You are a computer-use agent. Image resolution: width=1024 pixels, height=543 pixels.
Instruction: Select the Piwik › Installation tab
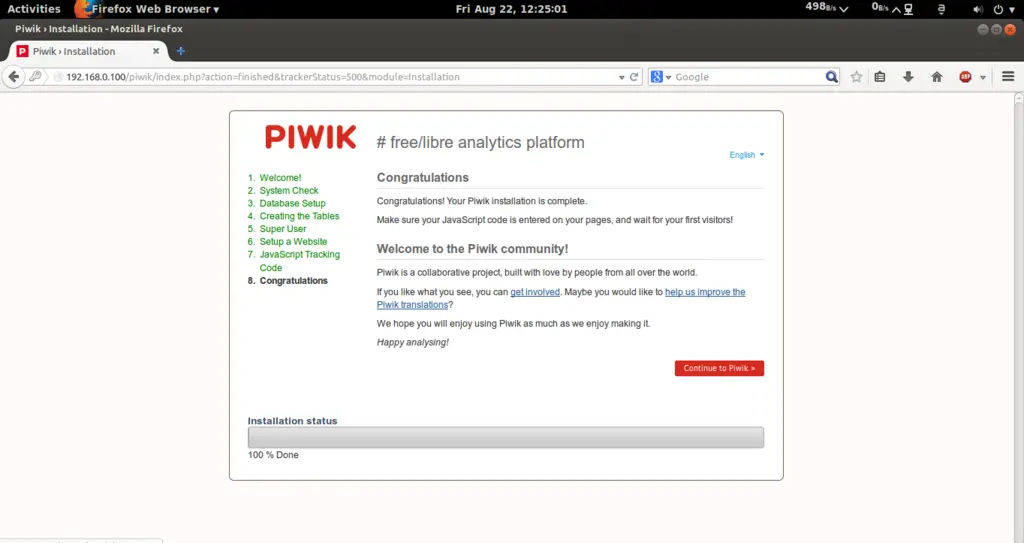(88, 51)
